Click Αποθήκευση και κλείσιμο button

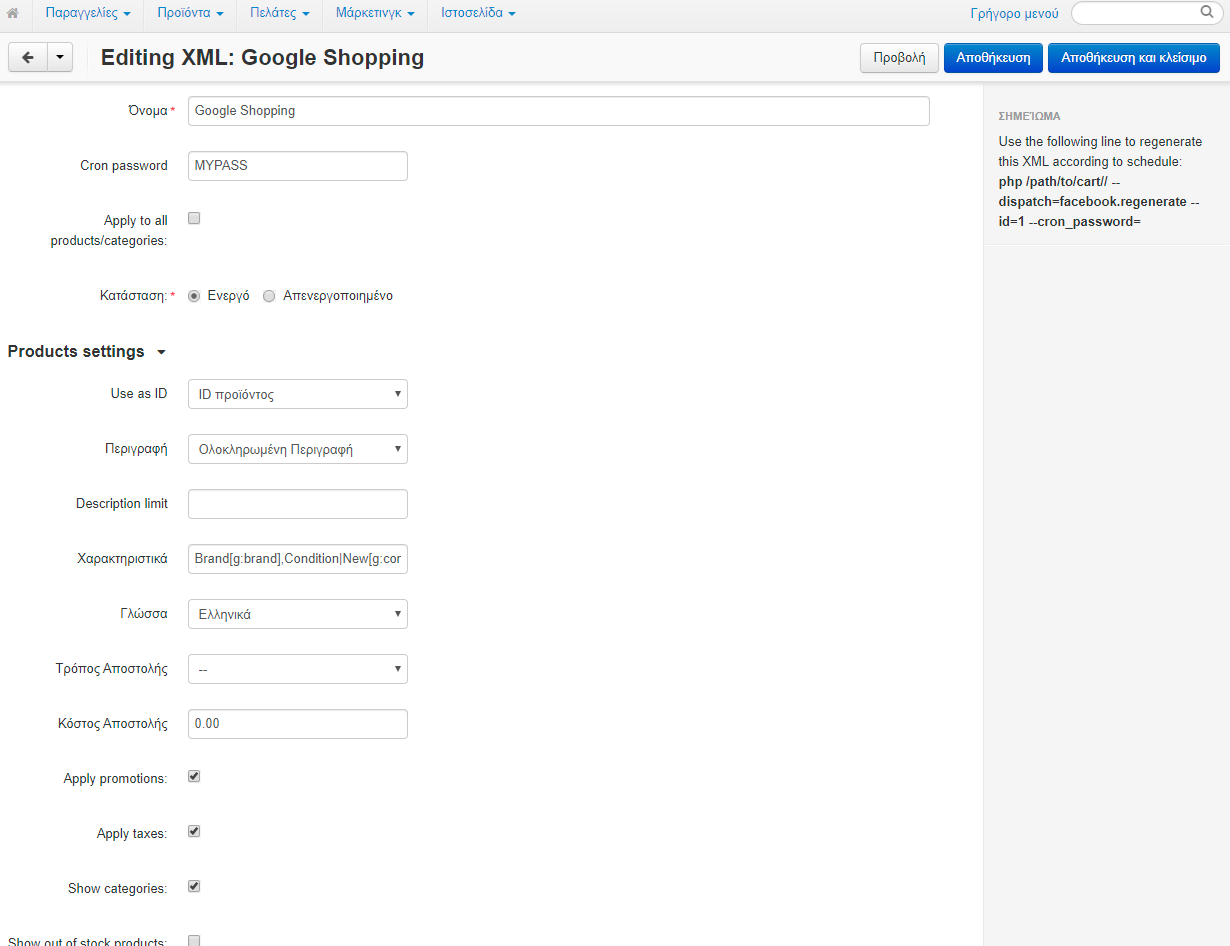coord(1134,58)
